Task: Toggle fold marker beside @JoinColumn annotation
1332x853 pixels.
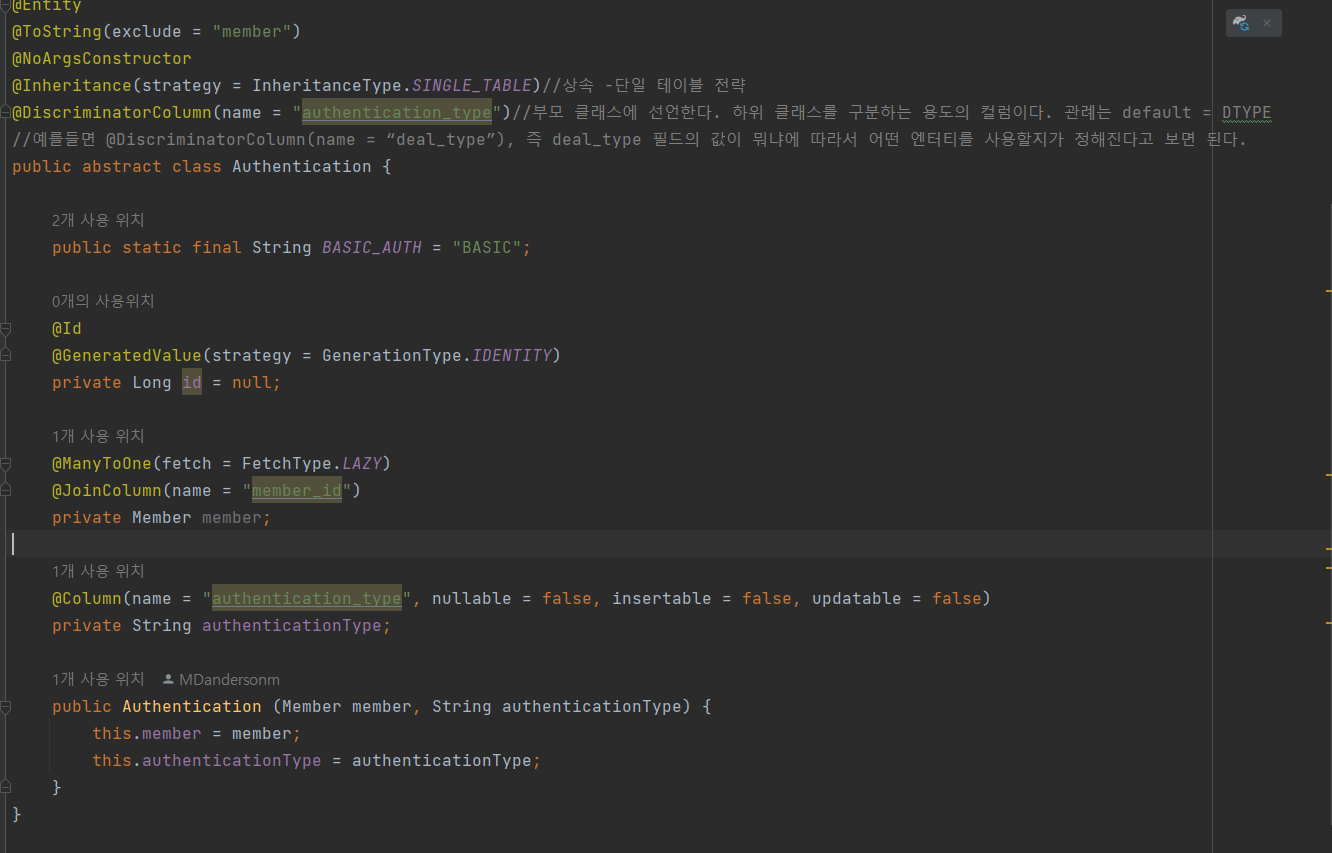Action: (6, 490)
